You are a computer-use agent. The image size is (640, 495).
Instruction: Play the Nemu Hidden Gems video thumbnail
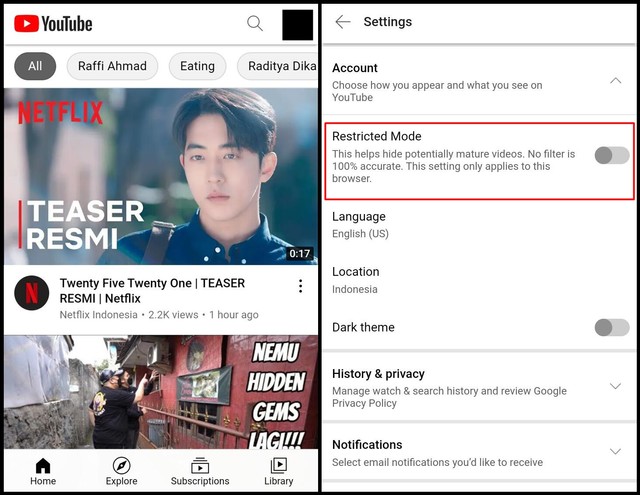[161, 392]
